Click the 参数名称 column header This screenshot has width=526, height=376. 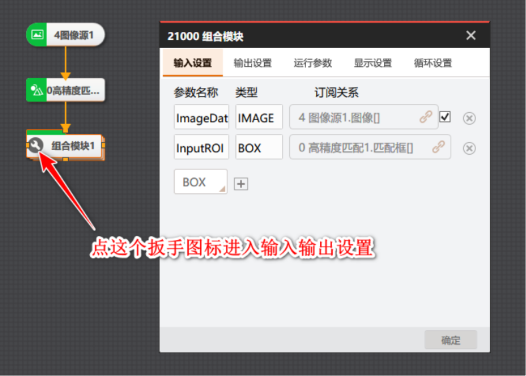pyautogui.click(x=196, y=92)
